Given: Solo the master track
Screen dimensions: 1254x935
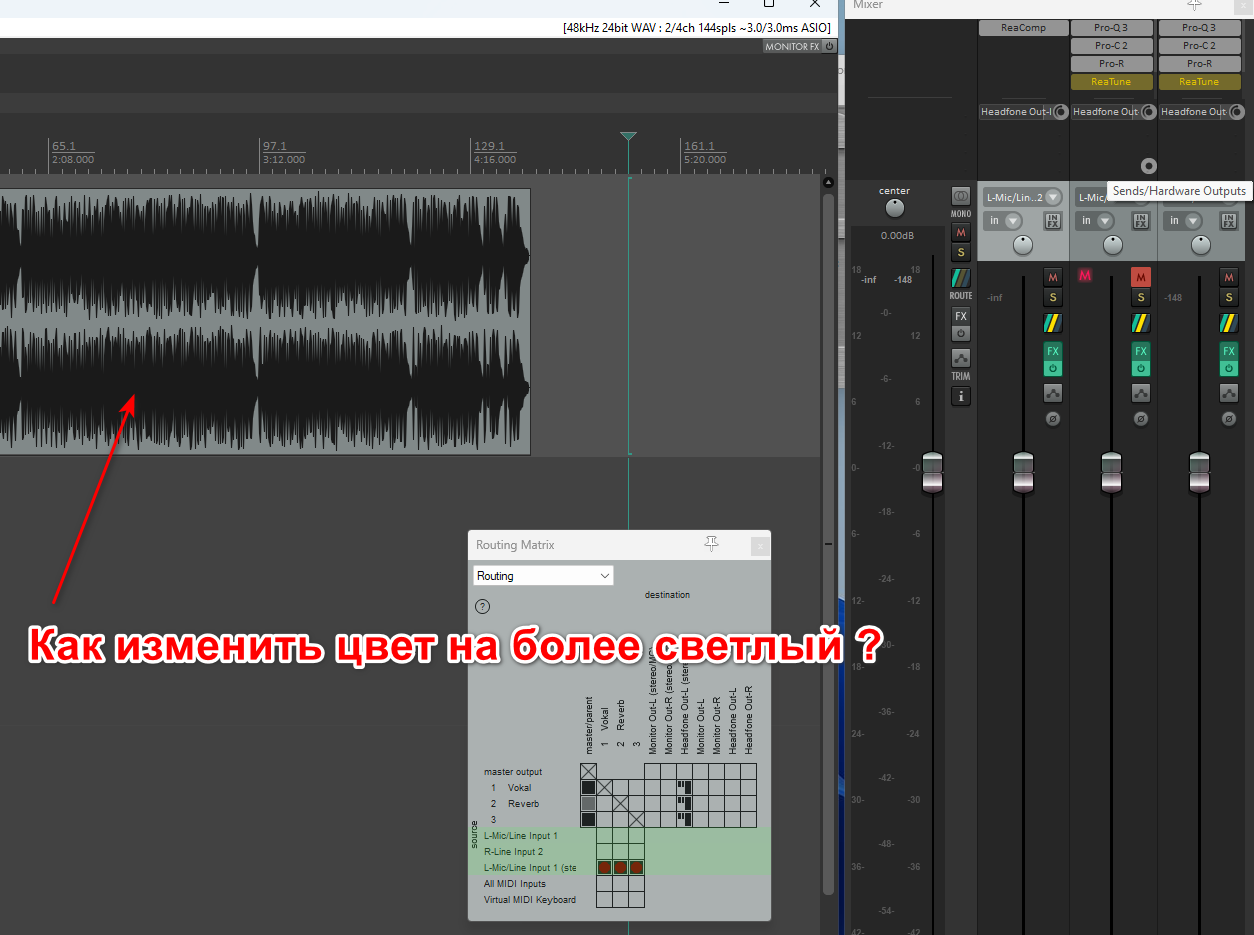Looking at the screenshot, I should click(961, 252).
